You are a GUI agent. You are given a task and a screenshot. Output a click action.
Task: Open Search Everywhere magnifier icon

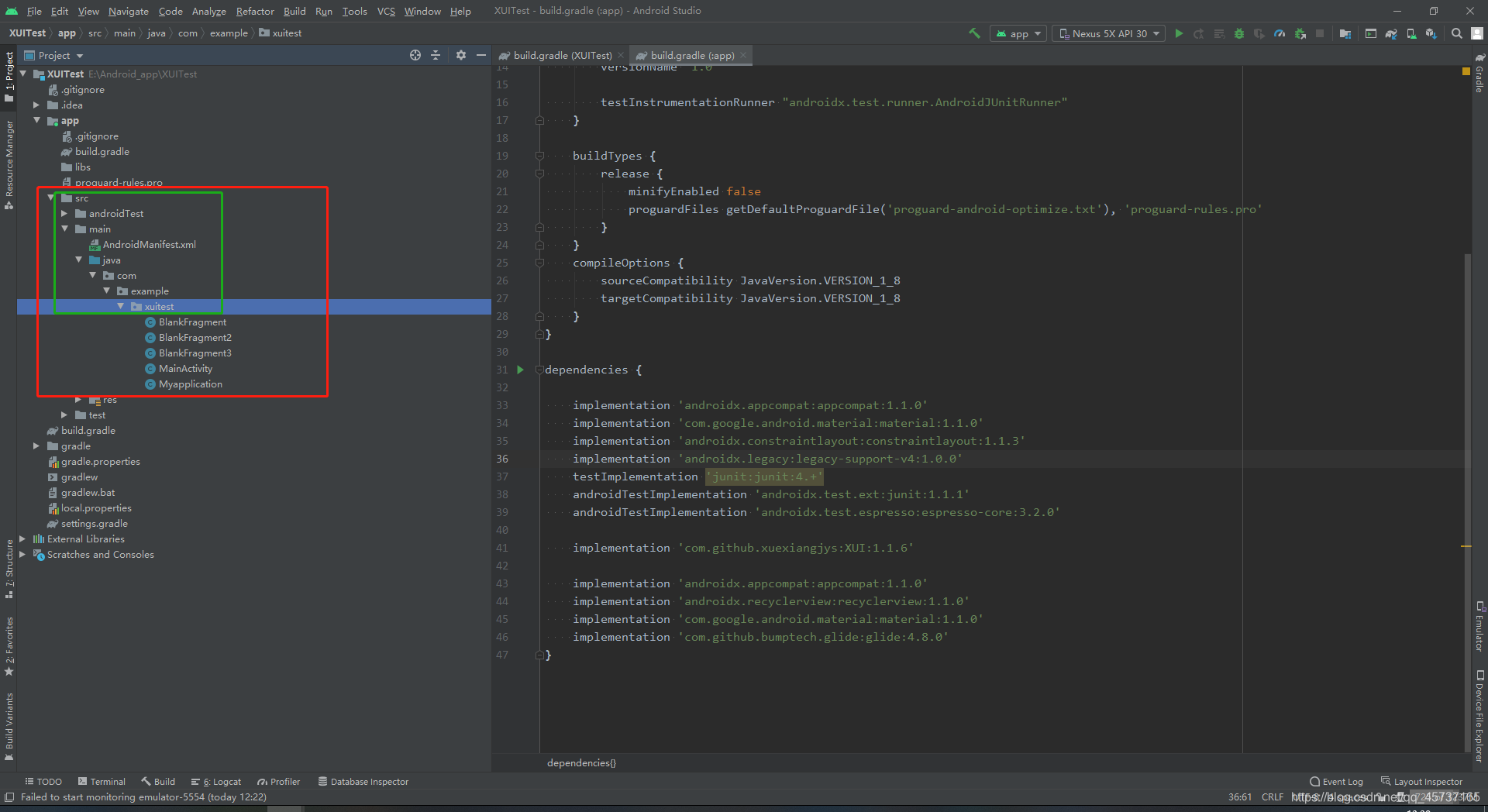click(1457, 33)
